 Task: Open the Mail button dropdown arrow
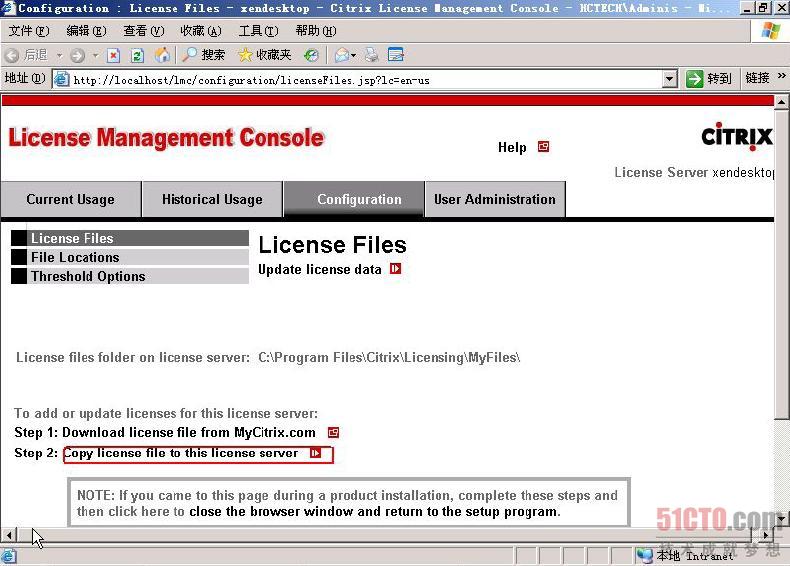coord(354,55)
